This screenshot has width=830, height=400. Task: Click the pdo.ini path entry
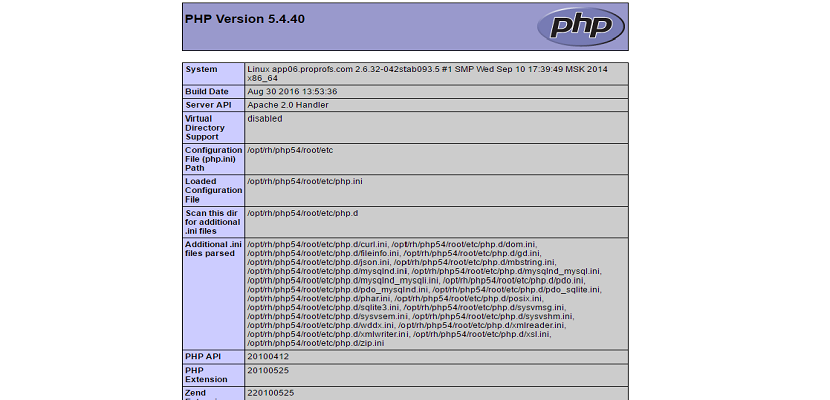tap(513, 280)
